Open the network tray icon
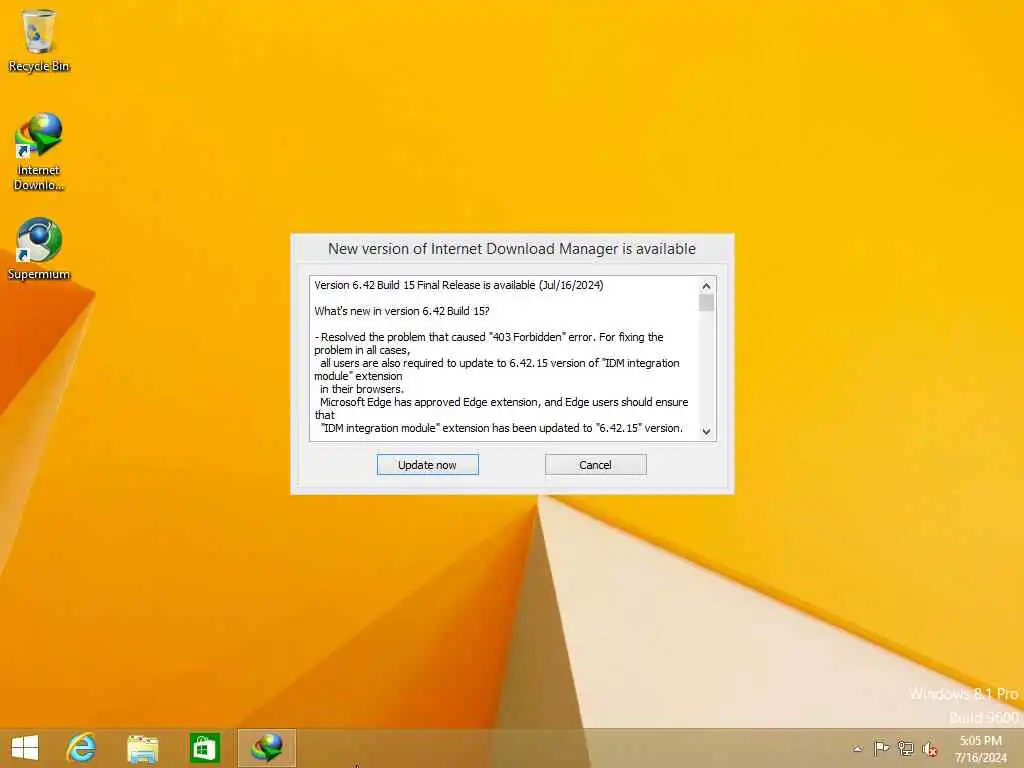Viewport: 1024px width, 768px height. point(905,748)
